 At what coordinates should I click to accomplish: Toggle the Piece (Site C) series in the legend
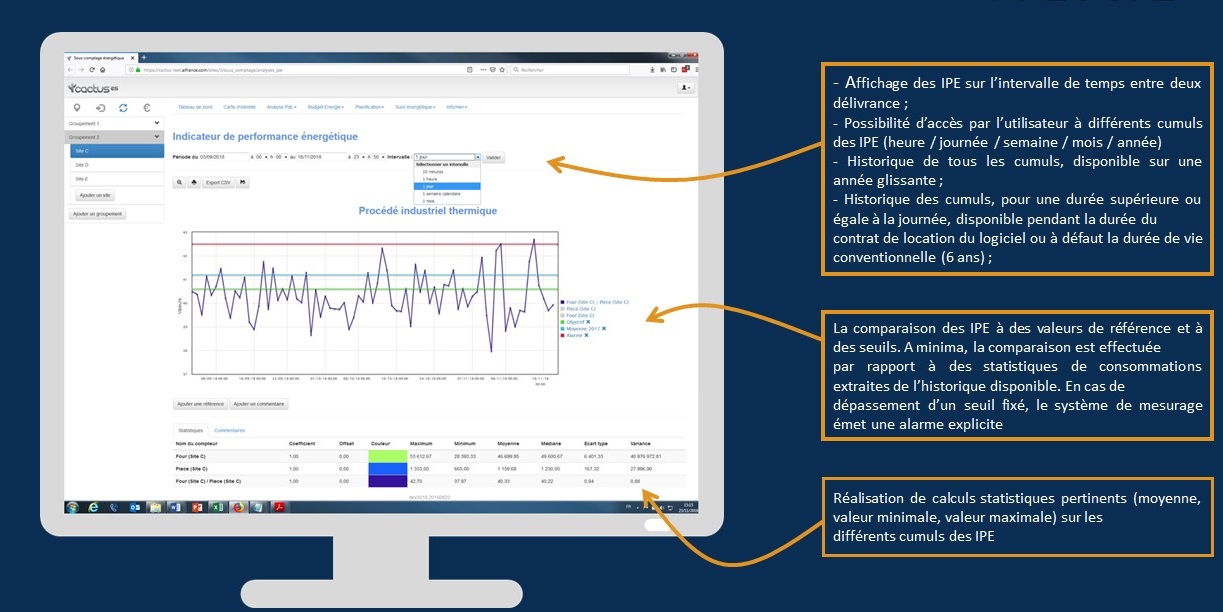coord(580,309)
